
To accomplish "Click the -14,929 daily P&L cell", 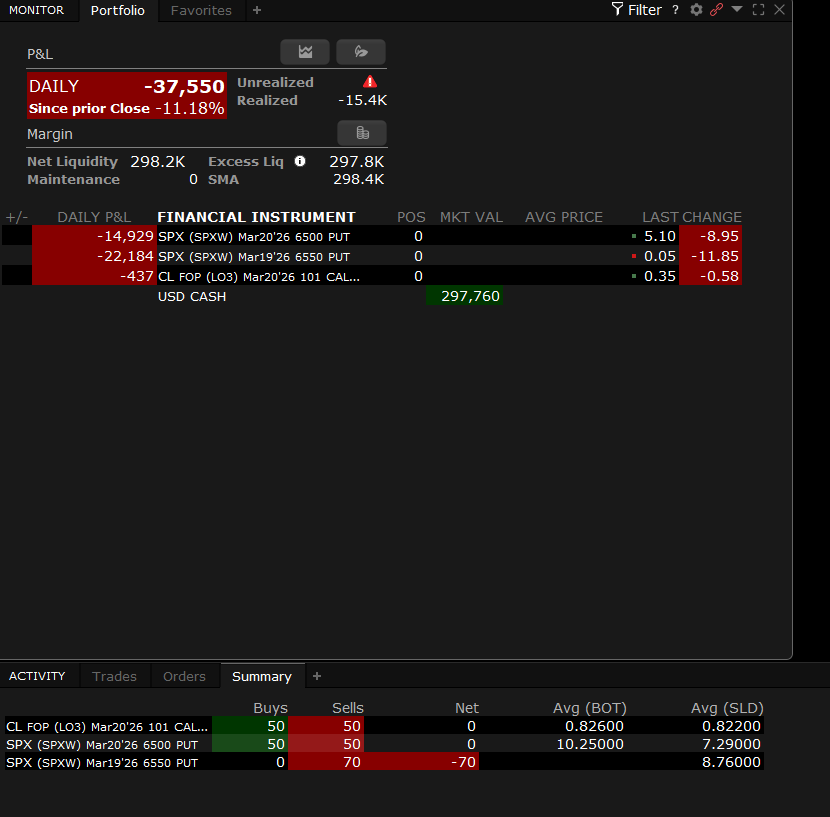I will click(94, 236).
